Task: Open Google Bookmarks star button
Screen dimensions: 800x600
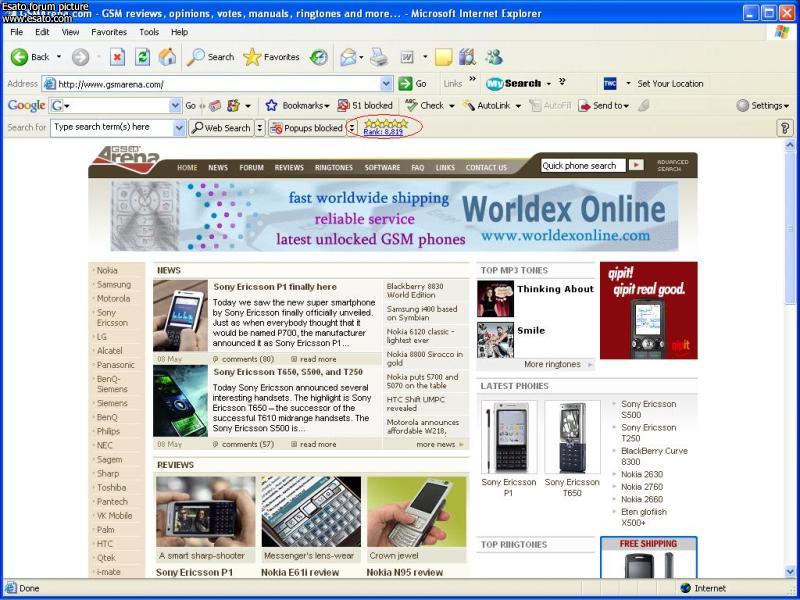Action: 297,106
